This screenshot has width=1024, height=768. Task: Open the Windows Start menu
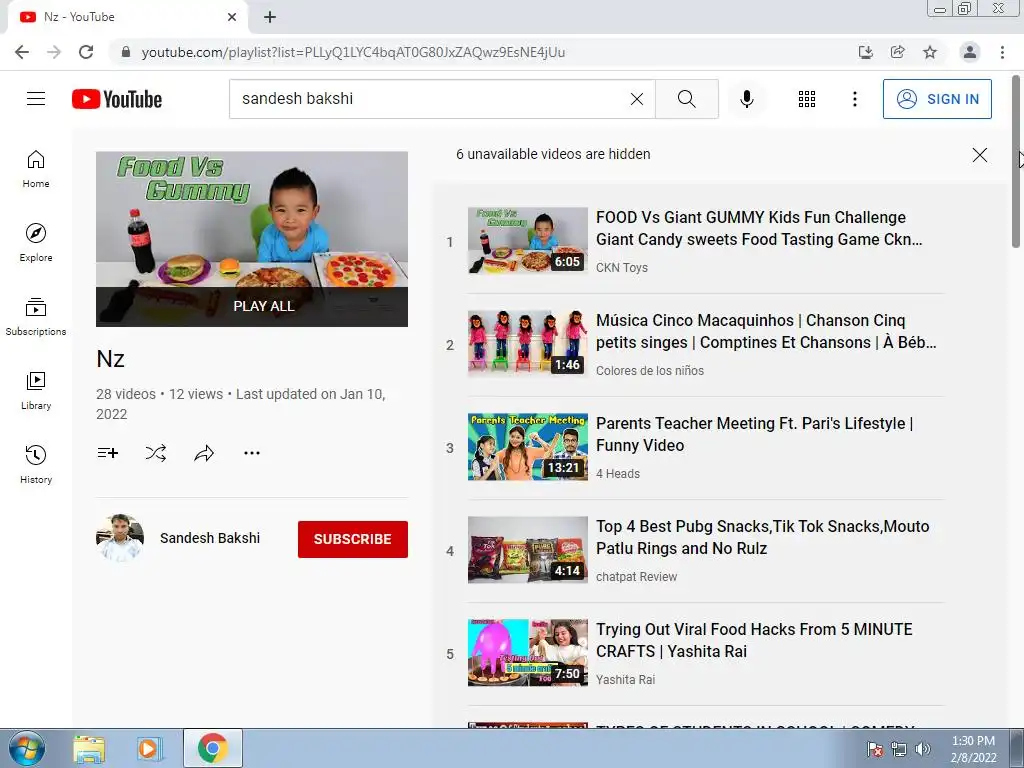click(27, 748)
